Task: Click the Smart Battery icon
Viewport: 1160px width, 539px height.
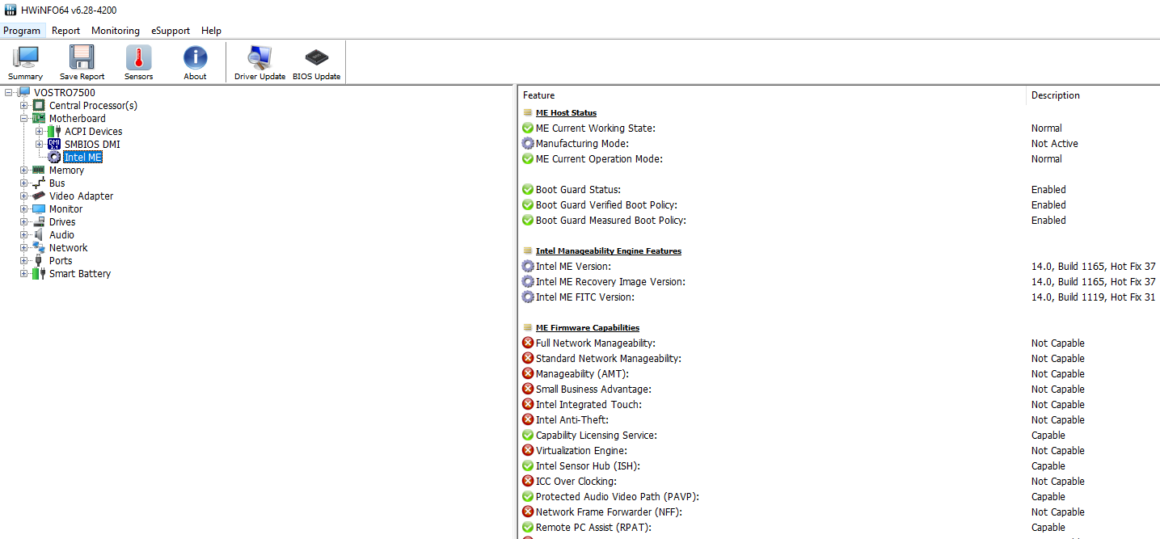Action: click(x=38, y=274)
